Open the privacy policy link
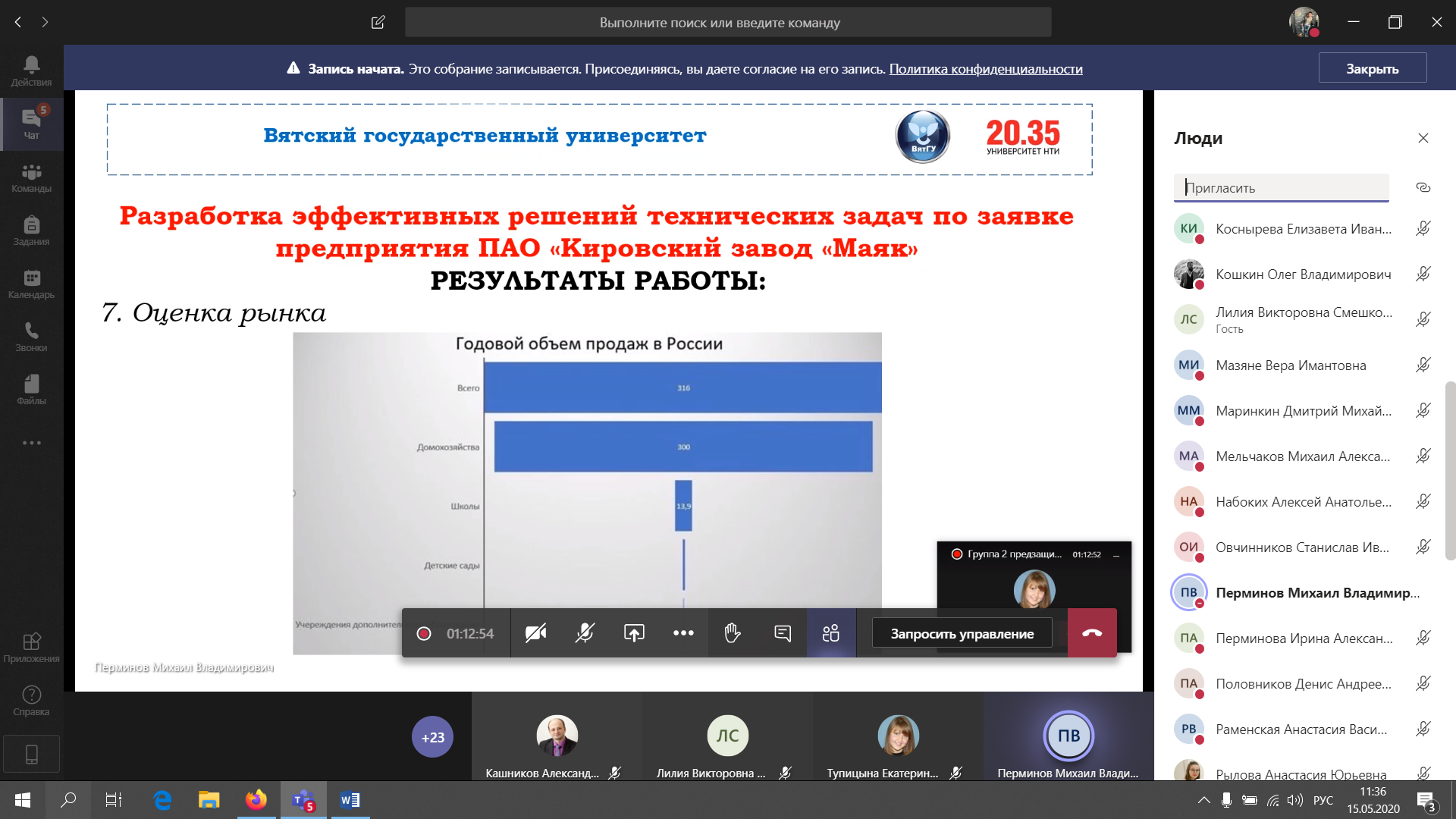Screen dimensions: 1456x819 [x=986, y=68]
